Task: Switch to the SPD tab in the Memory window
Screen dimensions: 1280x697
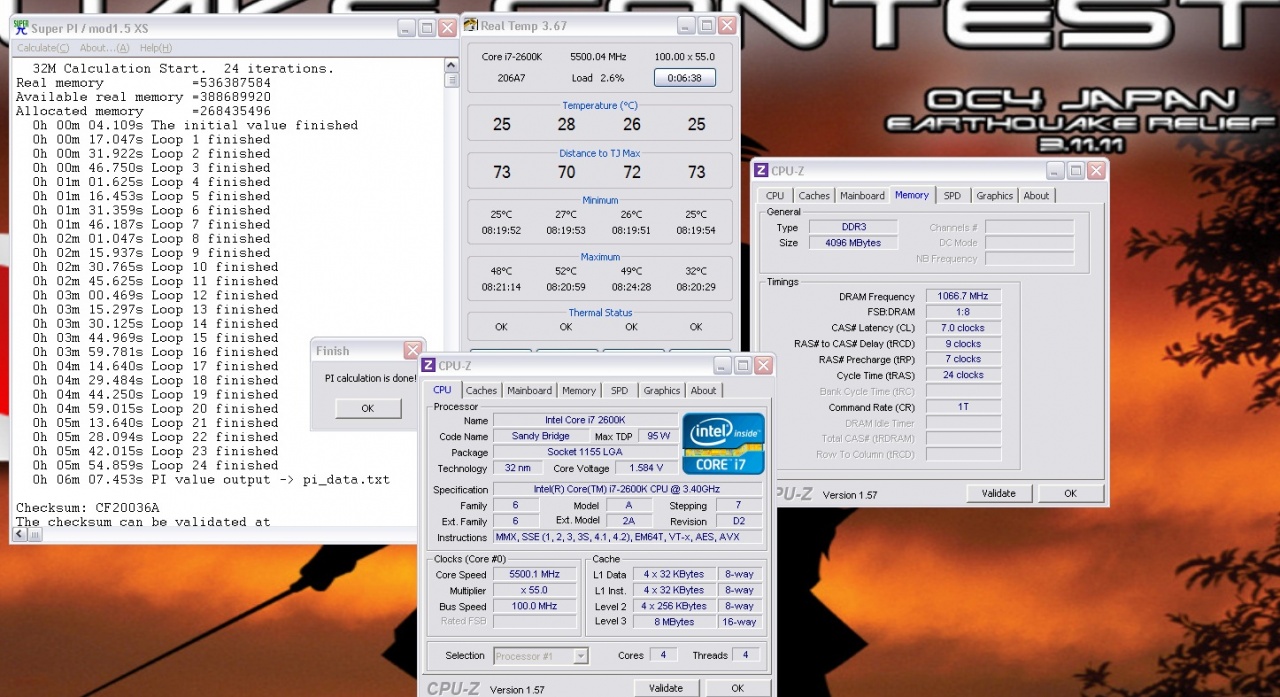Action: (x=952, y=196)
